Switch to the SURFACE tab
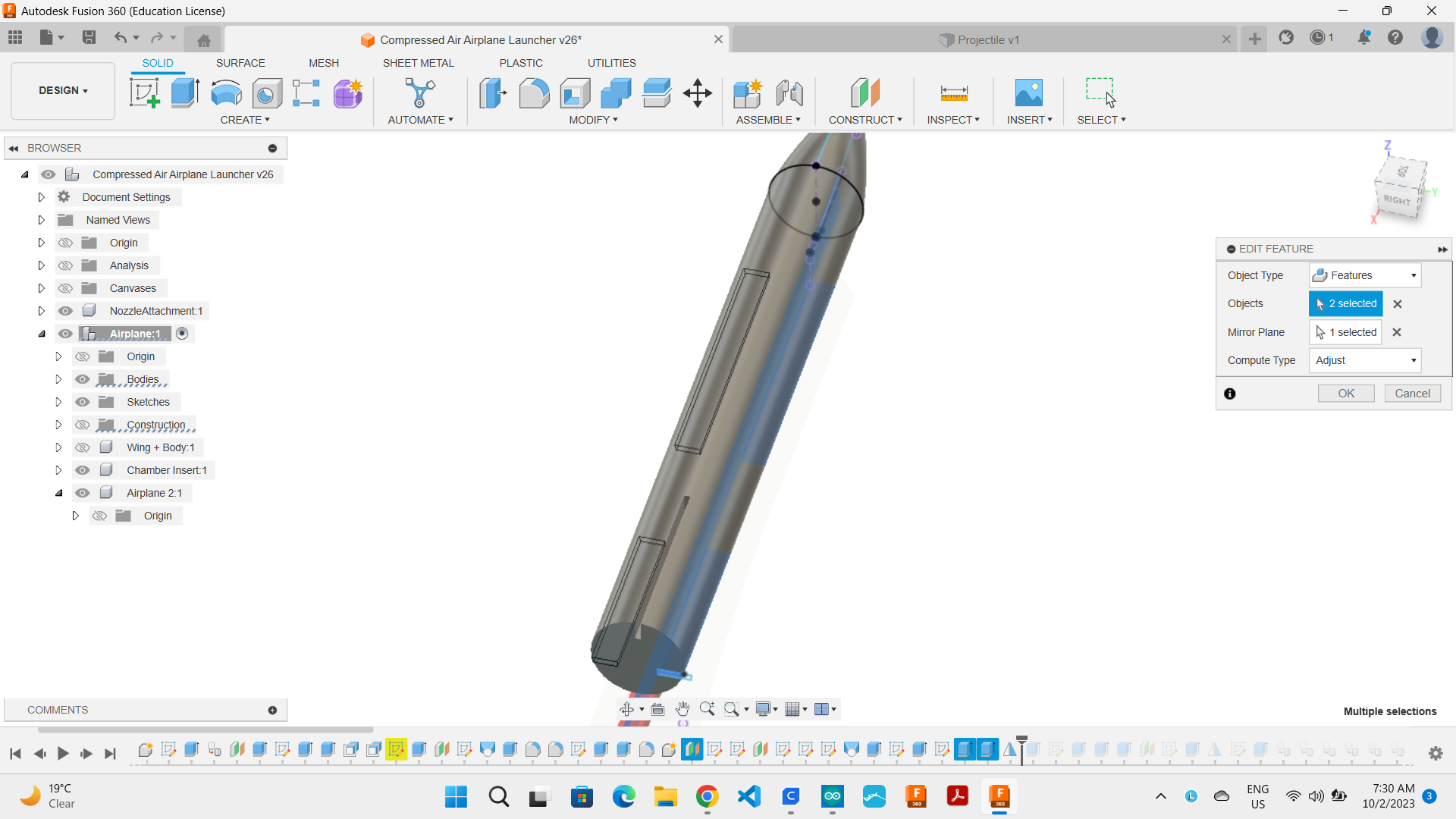1456x819 pixels. pos(240,63)
